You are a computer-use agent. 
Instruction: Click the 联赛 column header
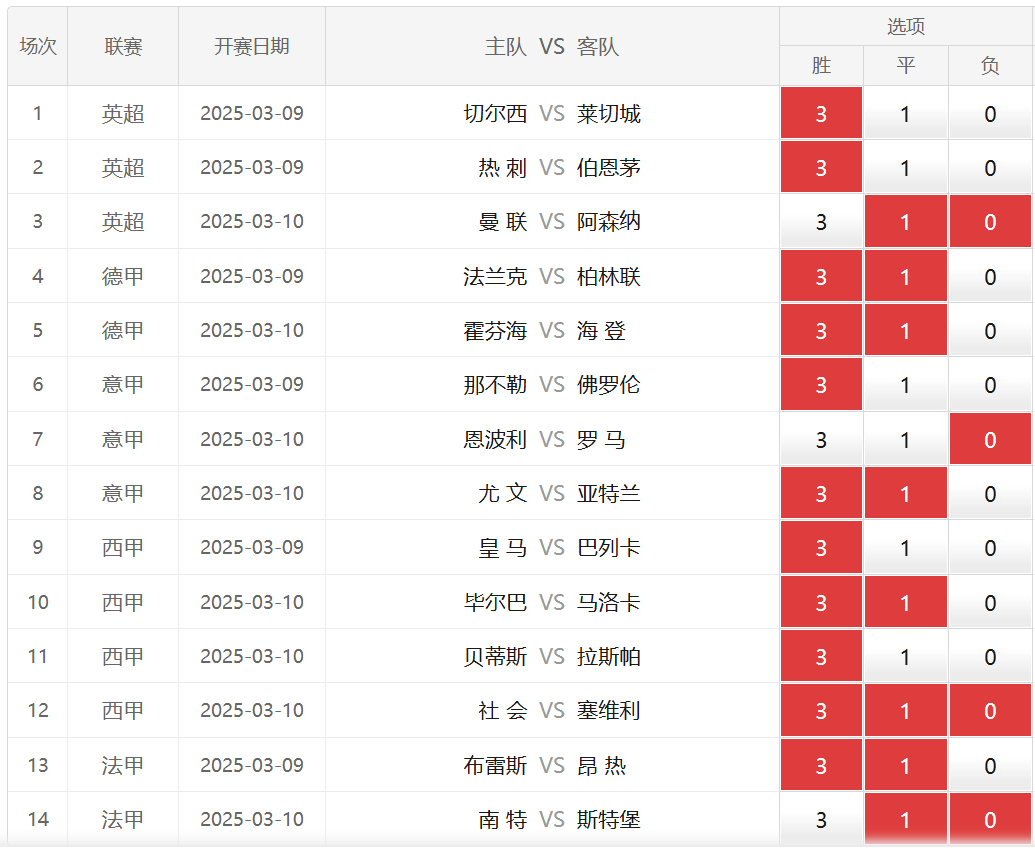coord(123,46)
